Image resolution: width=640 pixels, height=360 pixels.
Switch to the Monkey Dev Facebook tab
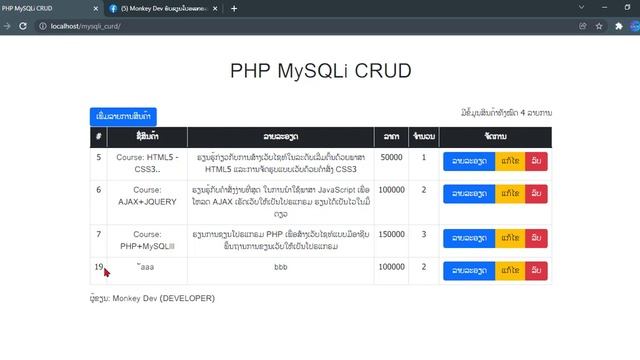(x=163, y=9)
